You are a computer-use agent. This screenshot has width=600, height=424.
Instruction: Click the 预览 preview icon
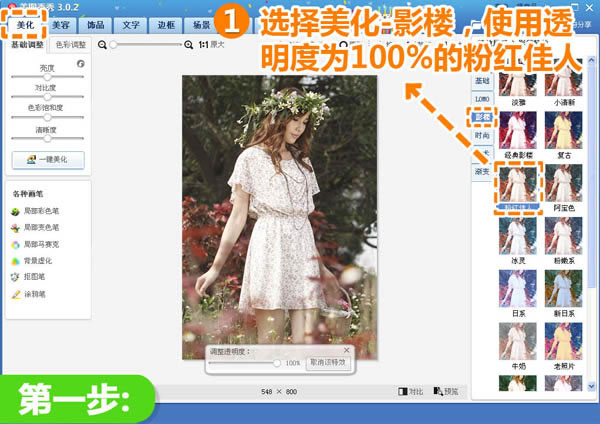(x=438, y=391)
